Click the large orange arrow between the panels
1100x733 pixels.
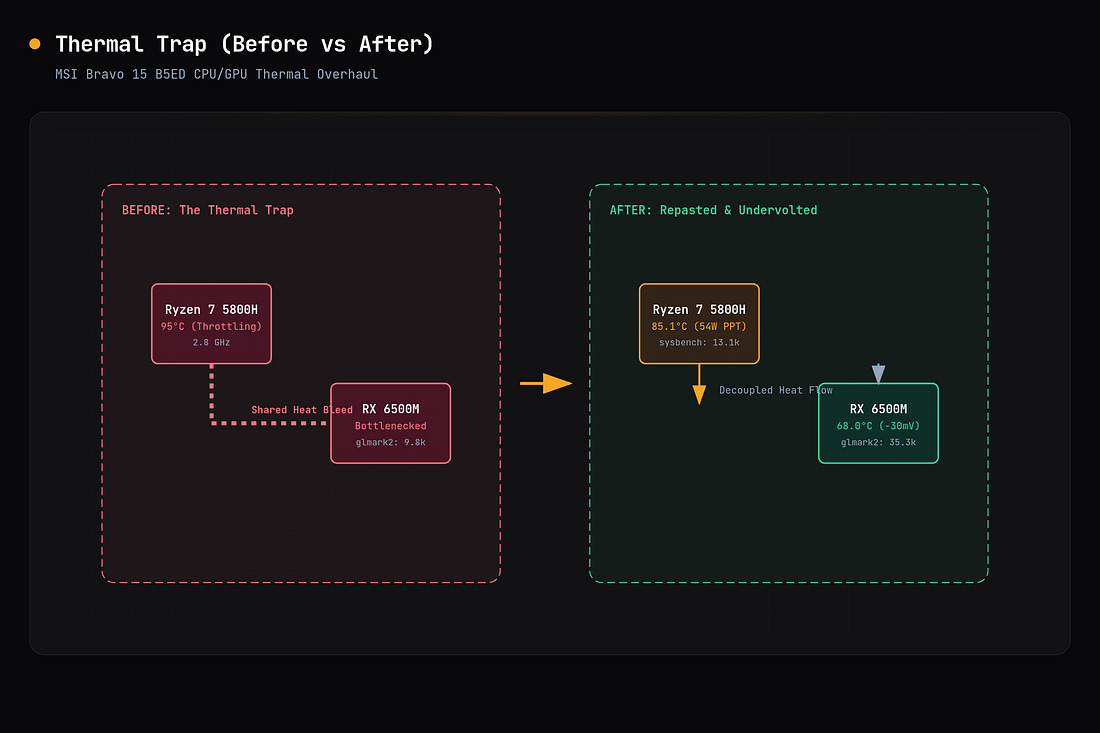point(546,384)
